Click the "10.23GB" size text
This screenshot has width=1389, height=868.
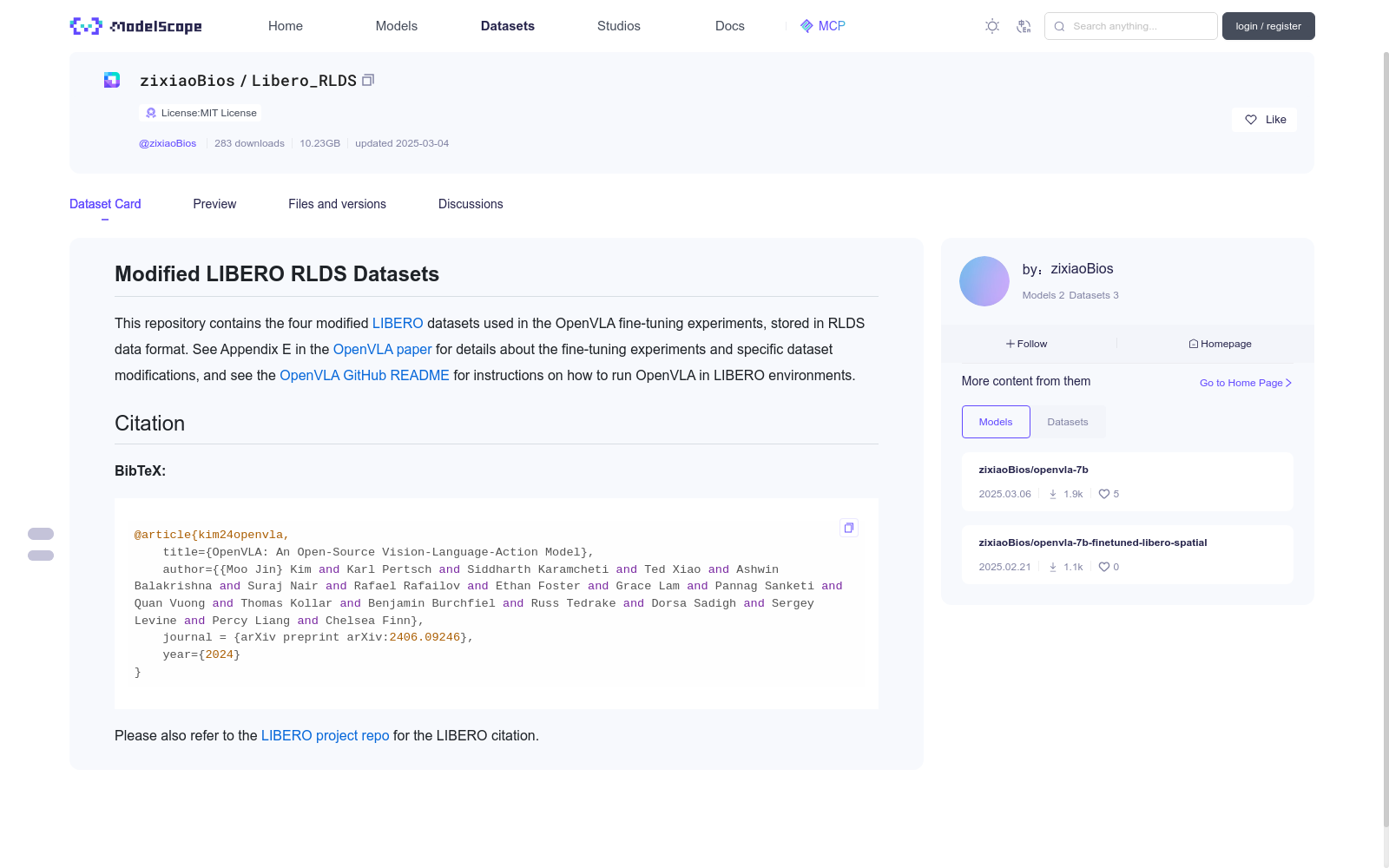pos(320,143)
